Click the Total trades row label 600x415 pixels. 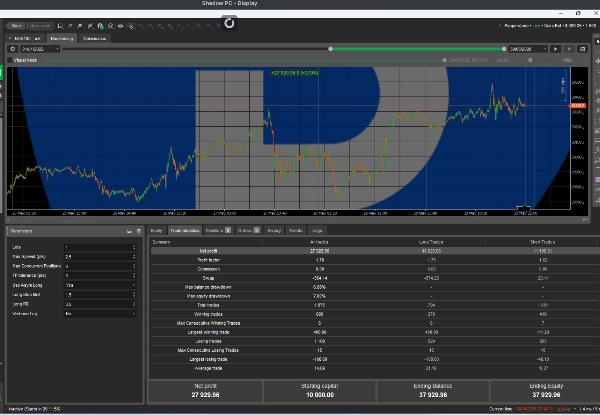click(x=208, y=305)
